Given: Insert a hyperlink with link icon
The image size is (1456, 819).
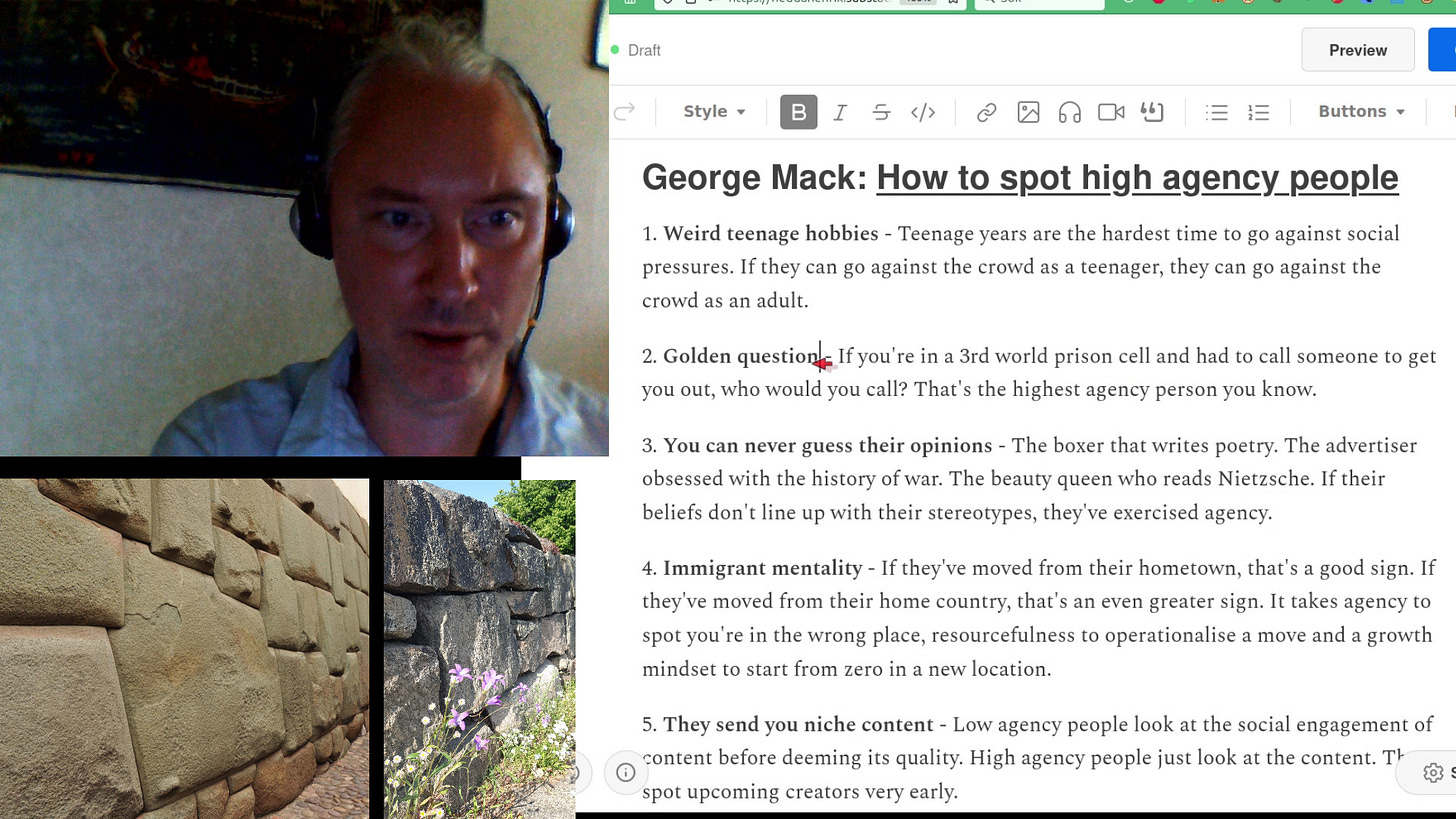Looking at the screenshot, I should click(x=986, y=112).
